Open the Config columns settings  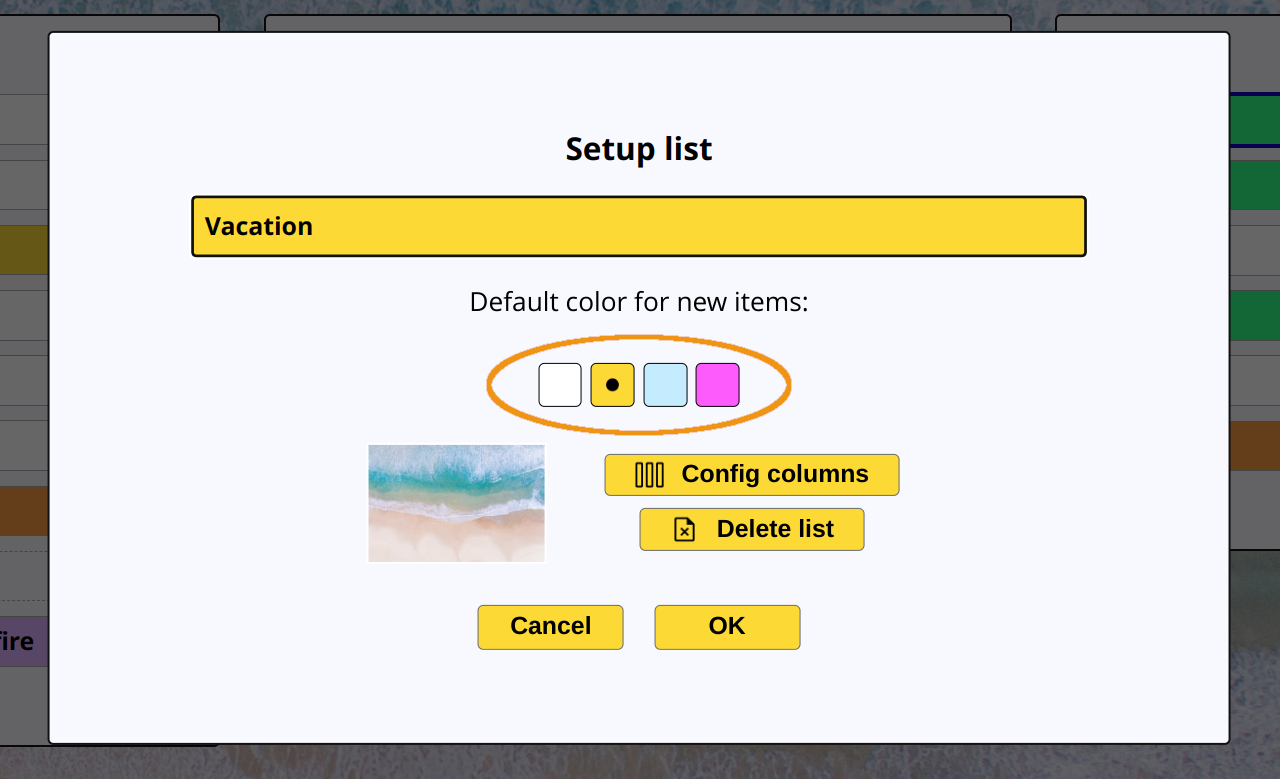[752, 475]
